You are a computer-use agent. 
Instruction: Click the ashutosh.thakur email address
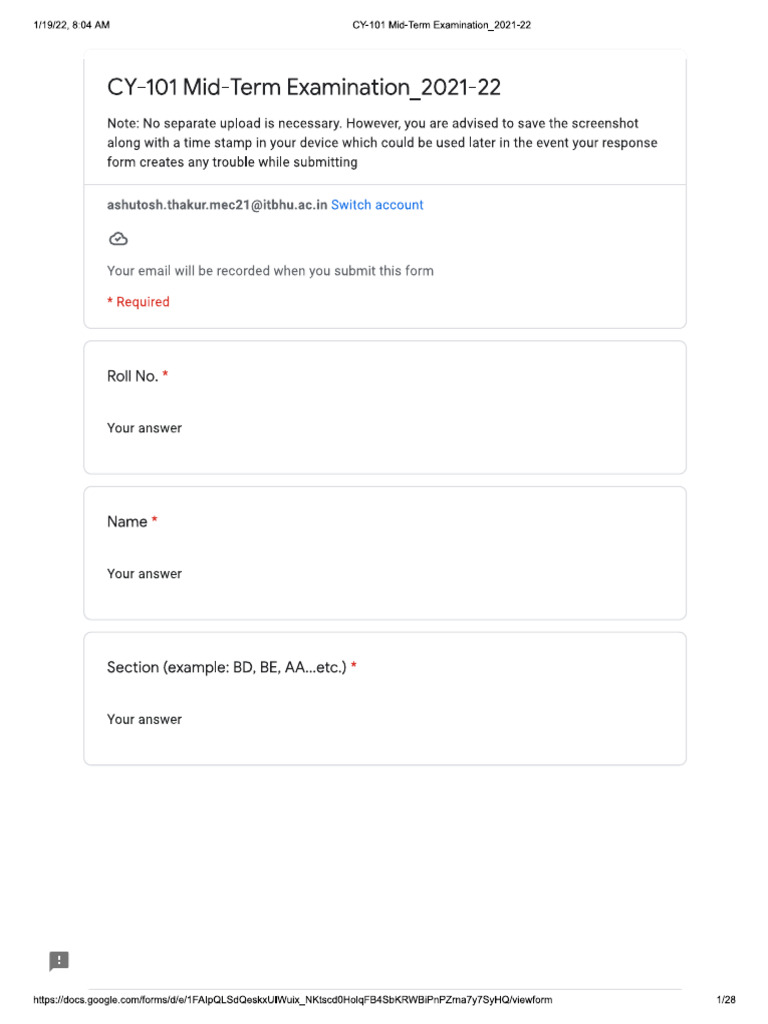point(217,205)
